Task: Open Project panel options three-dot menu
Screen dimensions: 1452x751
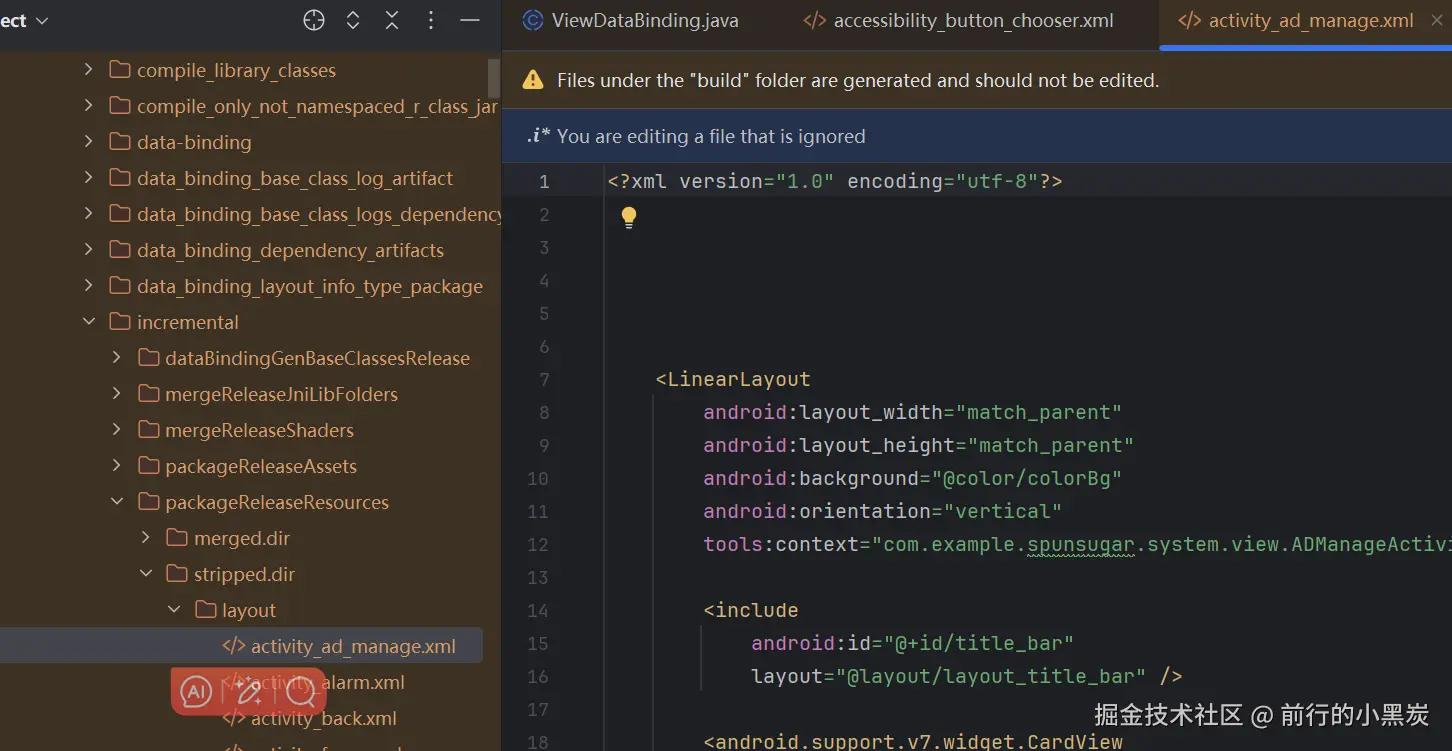Action: [x=431, y=20]
